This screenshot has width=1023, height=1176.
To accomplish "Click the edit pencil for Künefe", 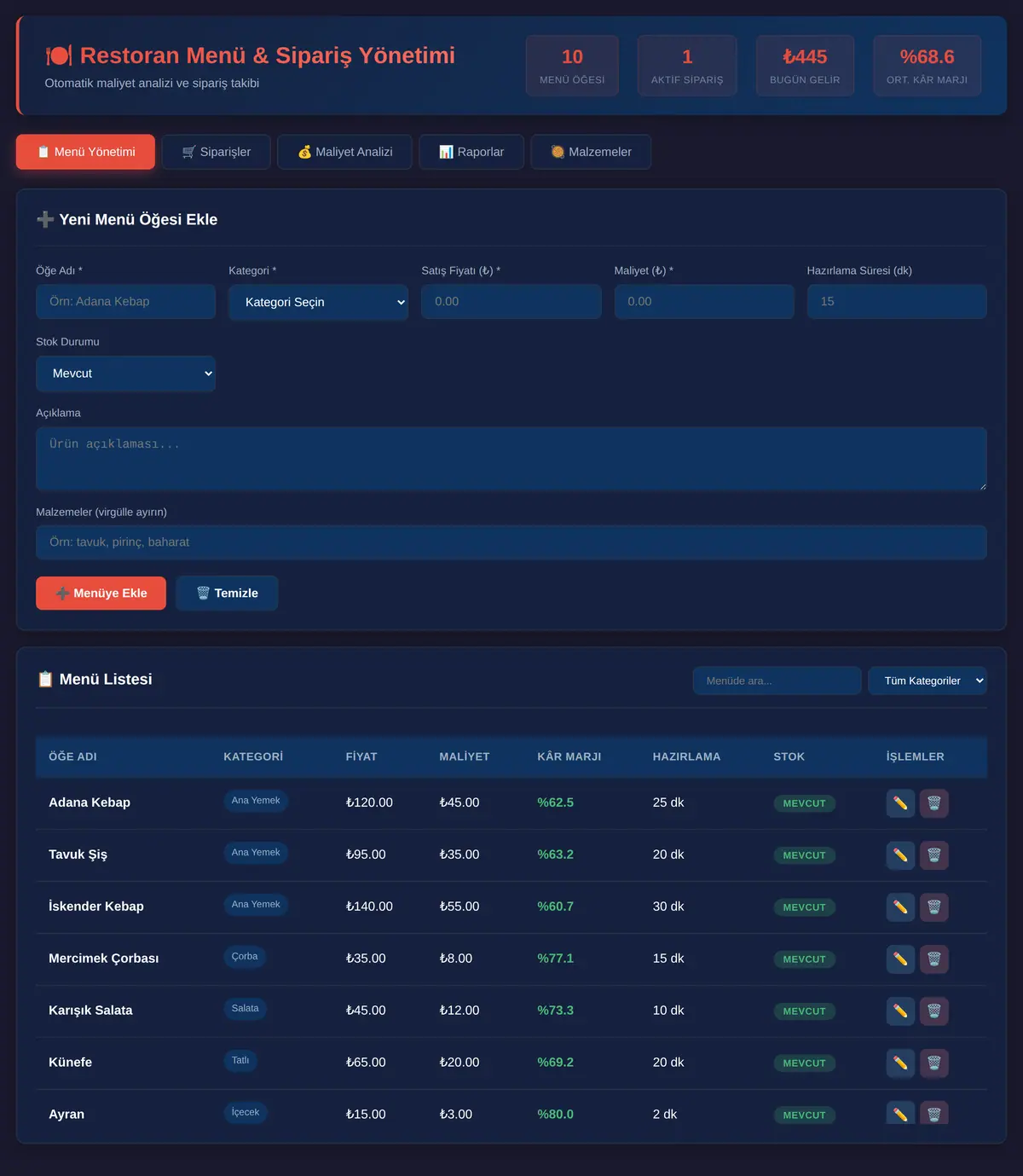I will tap(900, 1063).
